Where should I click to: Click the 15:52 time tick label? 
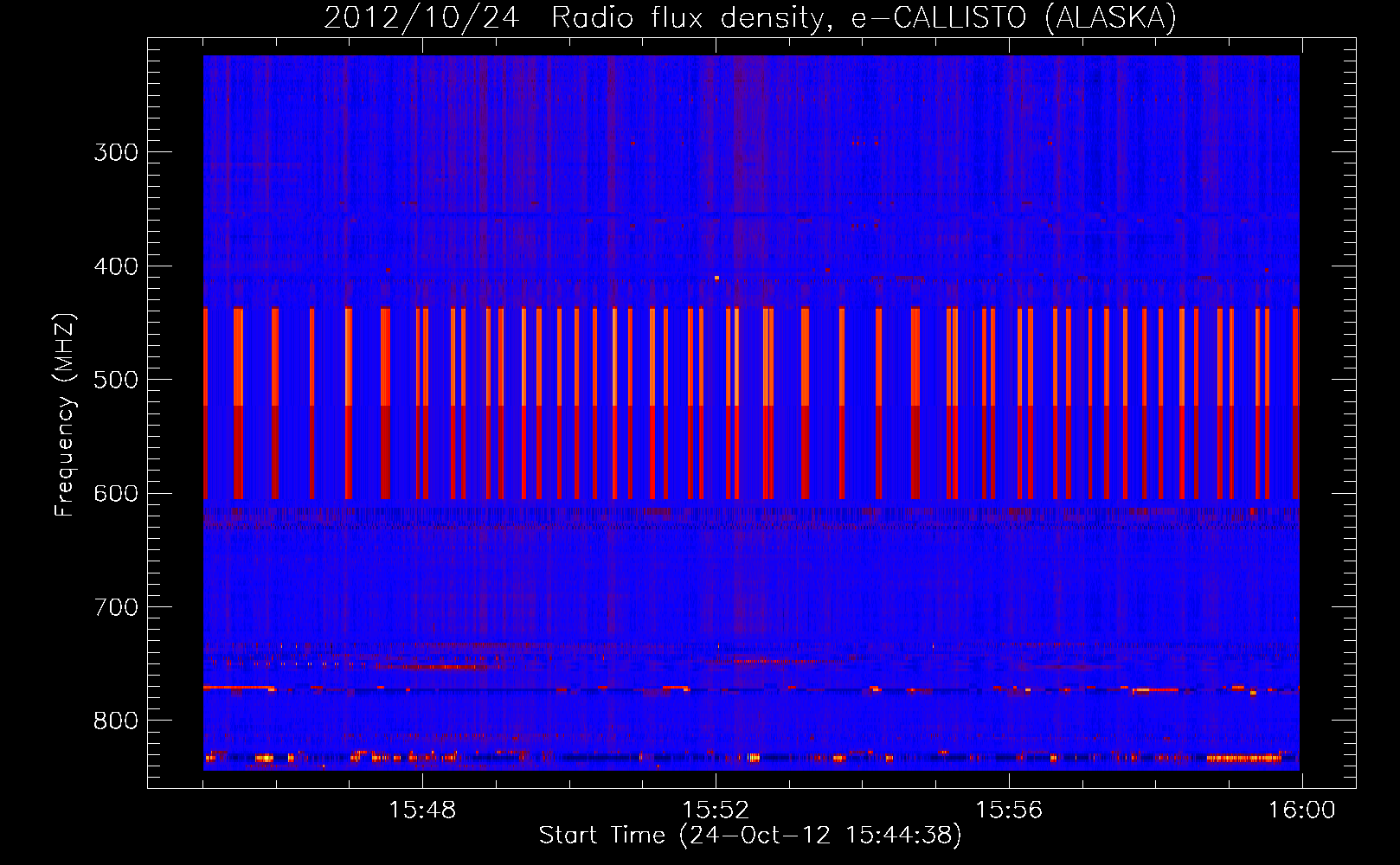click(716, 811)
